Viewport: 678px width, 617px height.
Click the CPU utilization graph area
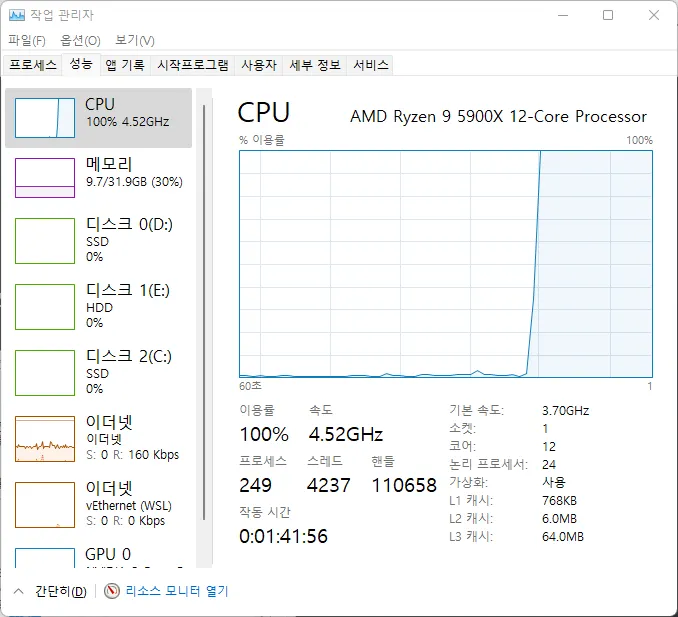[x=445, y=263]
